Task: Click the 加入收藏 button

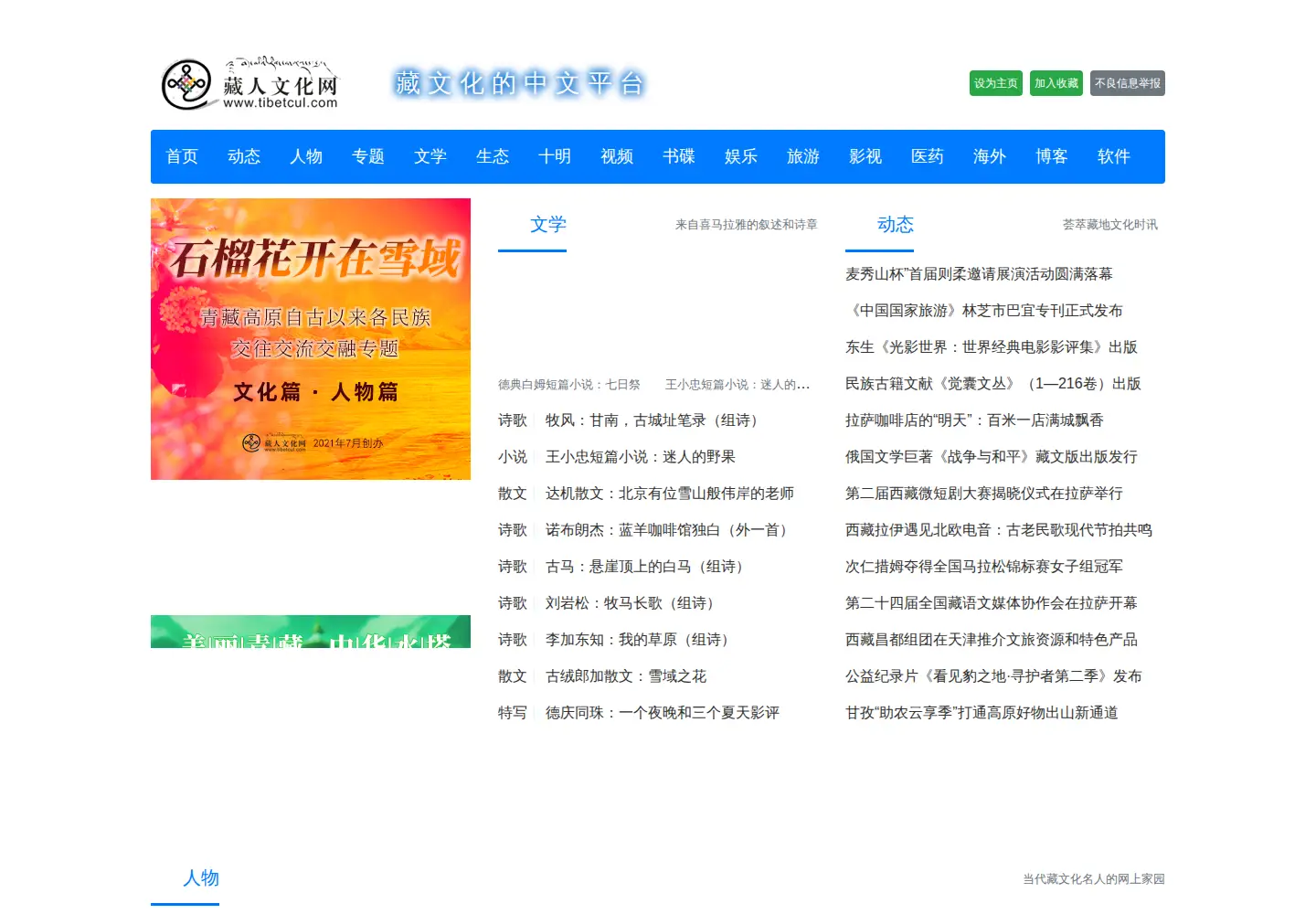Action: tap(1056, 83)
